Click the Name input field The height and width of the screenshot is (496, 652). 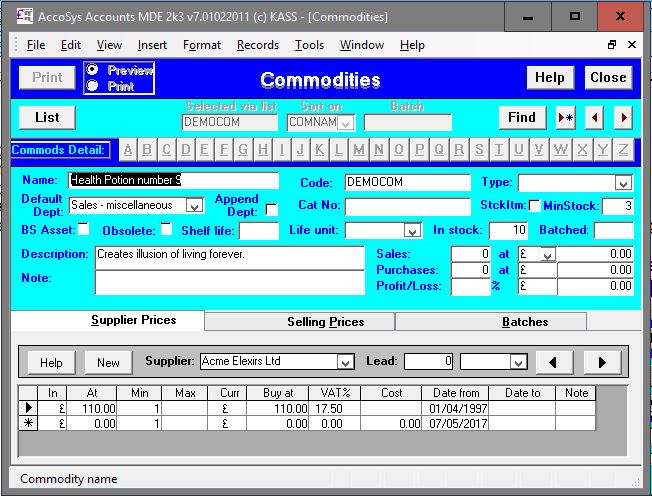pos(173,180)
